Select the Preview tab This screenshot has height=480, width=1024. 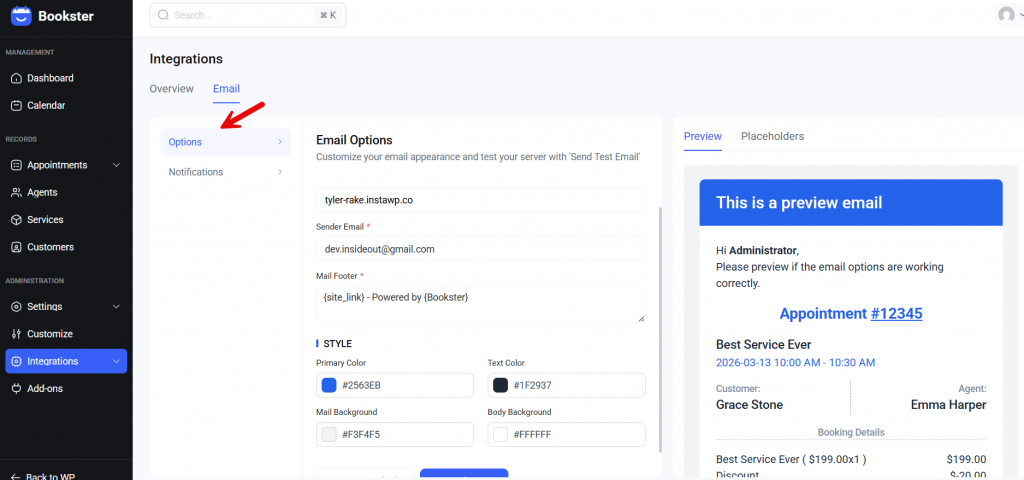703,136
